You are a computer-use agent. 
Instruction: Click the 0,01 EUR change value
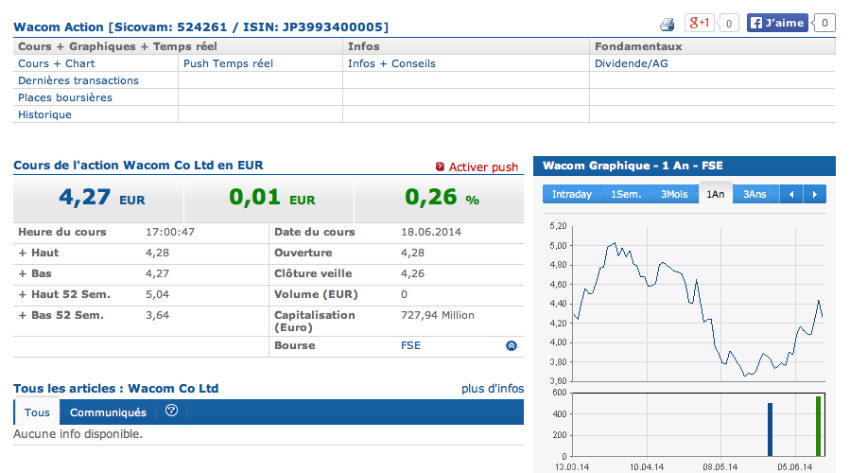coord(272,197)
